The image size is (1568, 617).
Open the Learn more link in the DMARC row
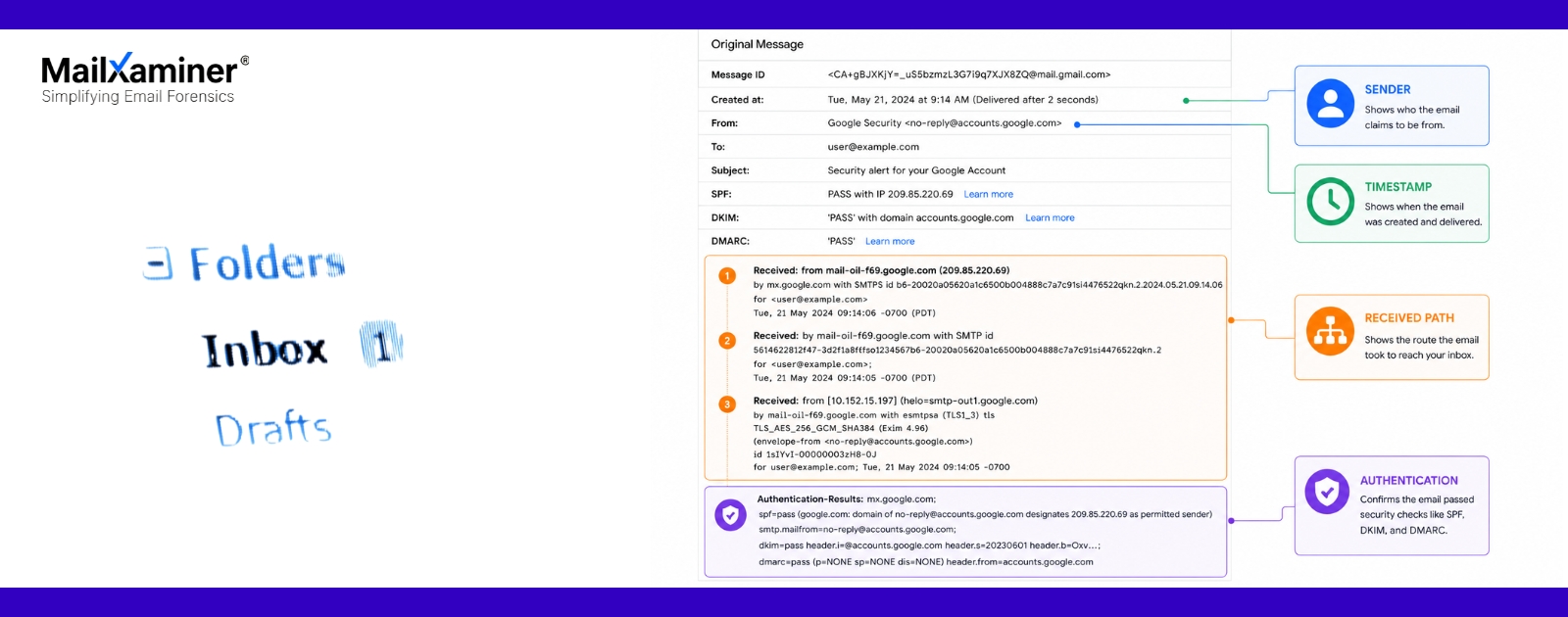pyautogui.click(x=890, y=241)
